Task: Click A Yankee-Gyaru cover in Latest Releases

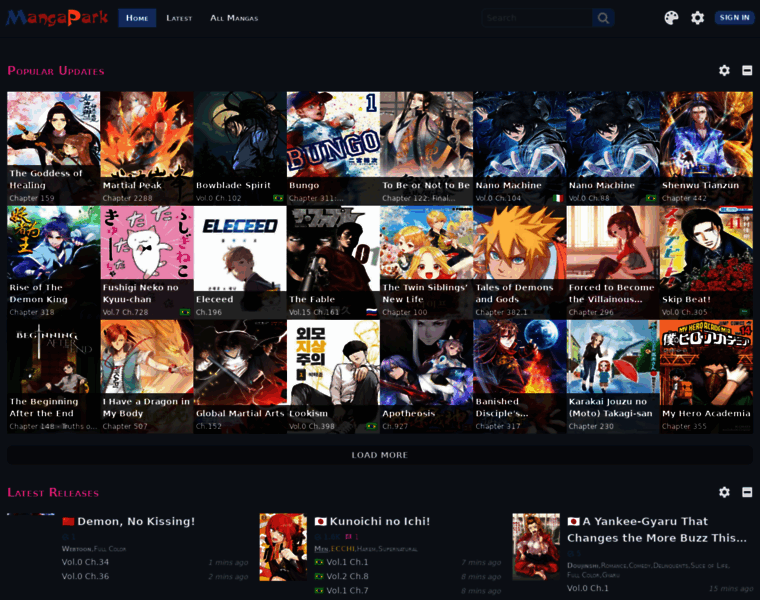Action: click(x=536, y=547)
